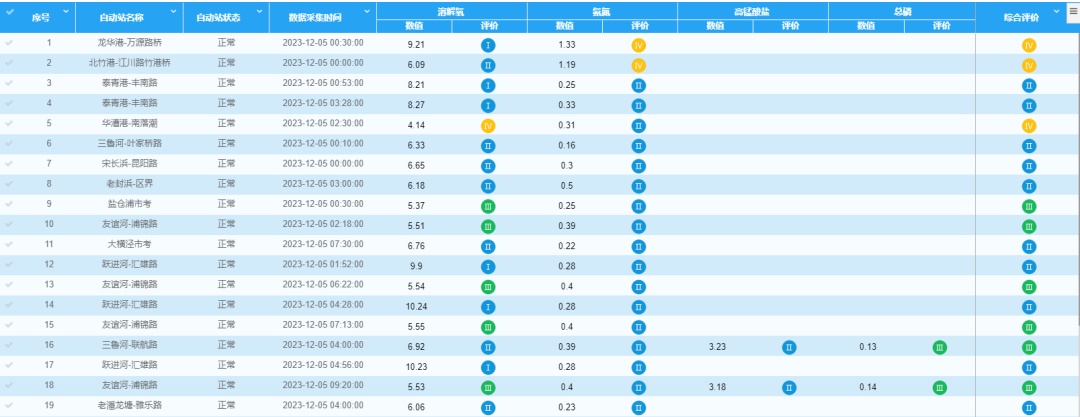Screen dimensions: 1080x417
Task: Click the permanganate grade II badge in row 18
Action: [788, 387]
